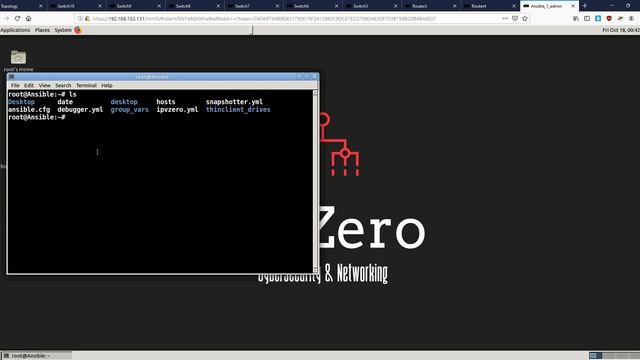640x360 pixels.
Task: Close the Switch7 browser tab
Action: pos(277,6)
